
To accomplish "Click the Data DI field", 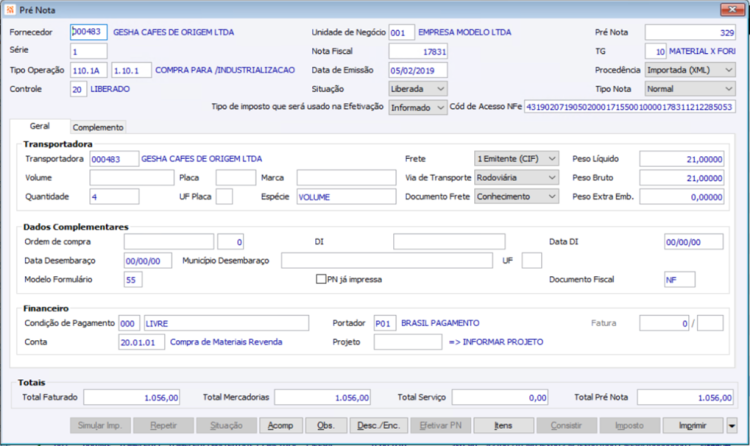I will pos(694,242).
